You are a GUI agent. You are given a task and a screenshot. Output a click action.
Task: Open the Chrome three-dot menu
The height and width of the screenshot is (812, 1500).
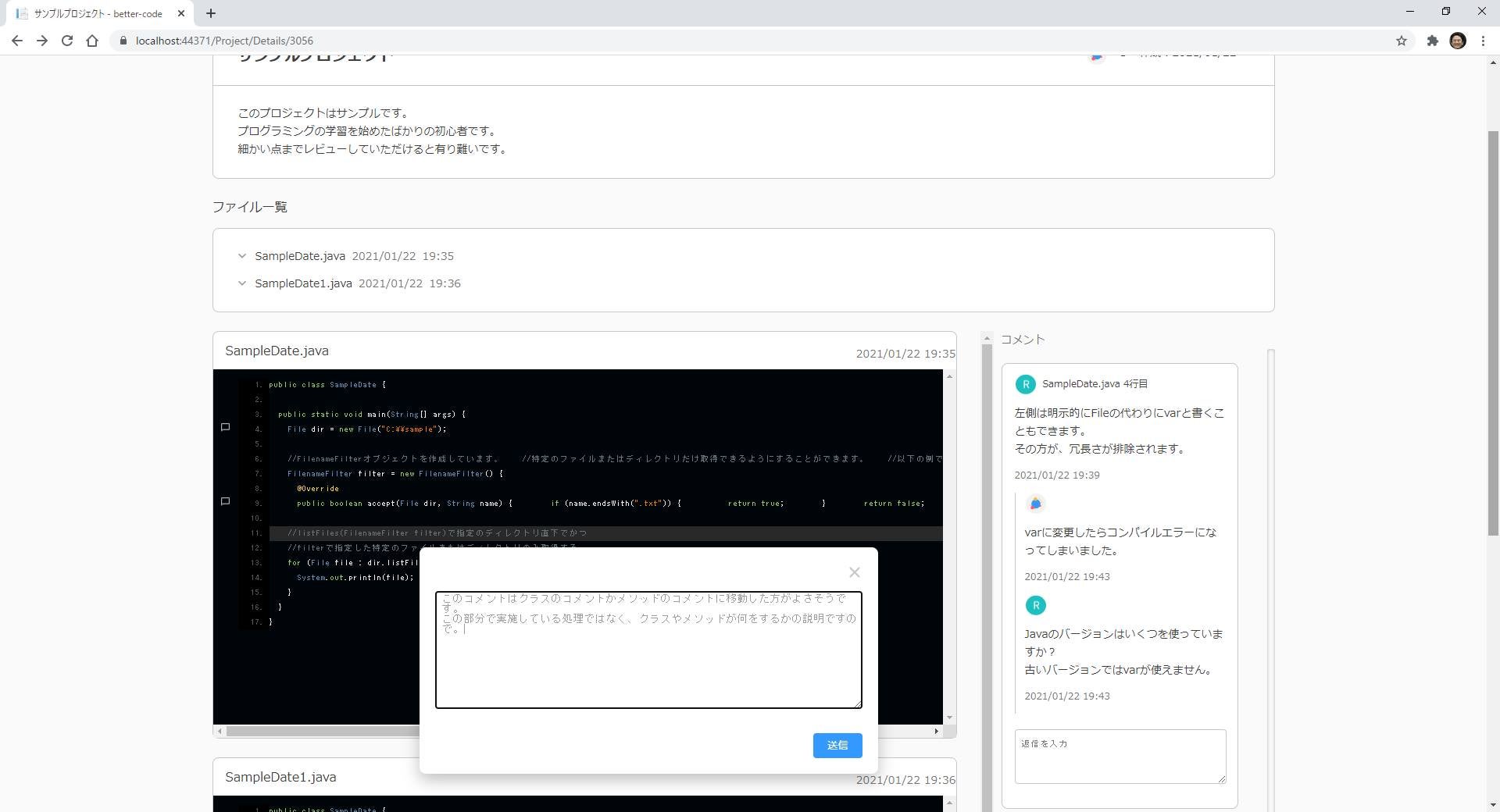[x=1482, y=41]
